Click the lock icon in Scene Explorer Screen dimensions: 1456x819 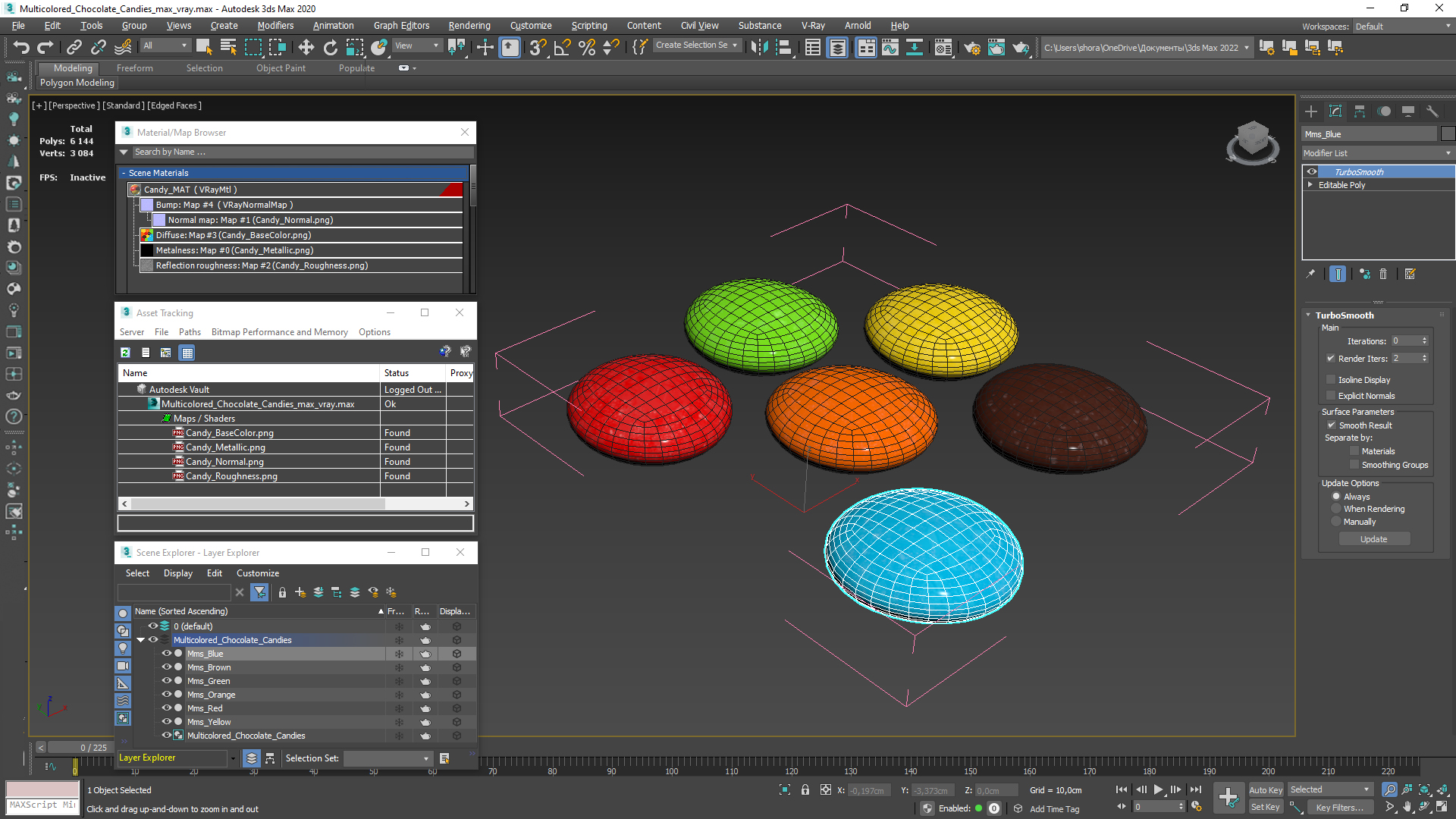coord(282,592)
